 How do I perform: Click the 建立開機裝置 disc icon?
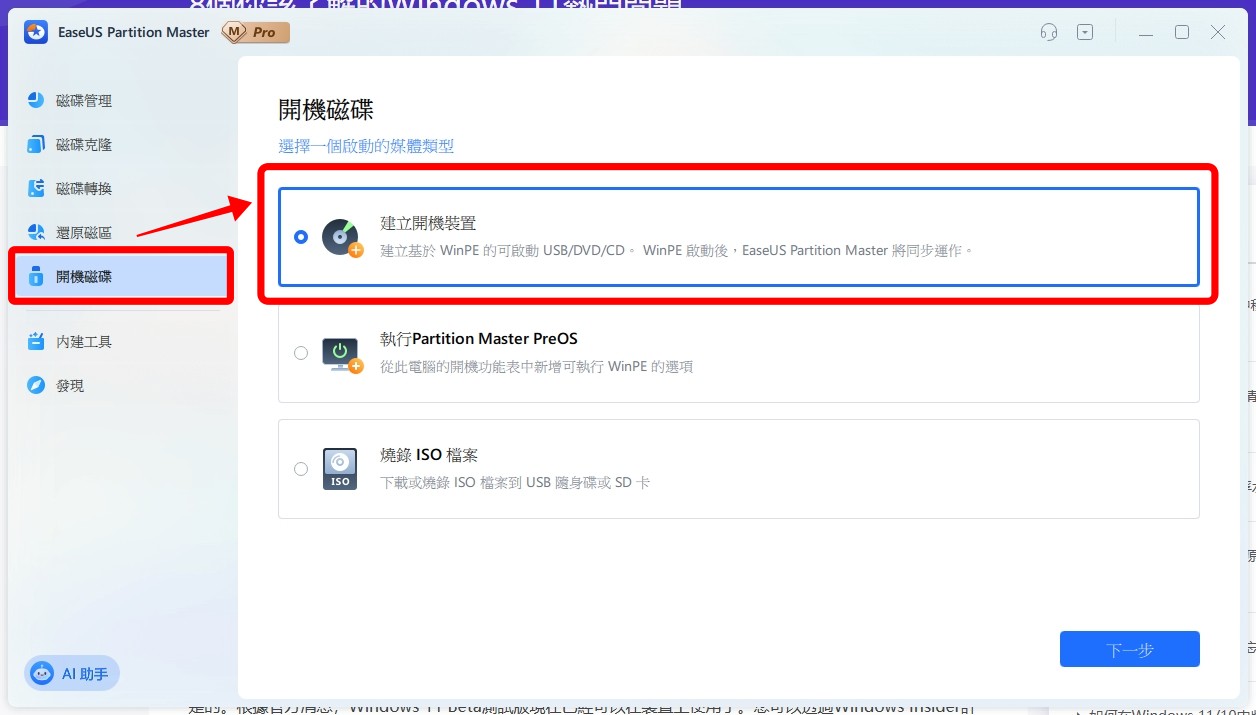341,238
